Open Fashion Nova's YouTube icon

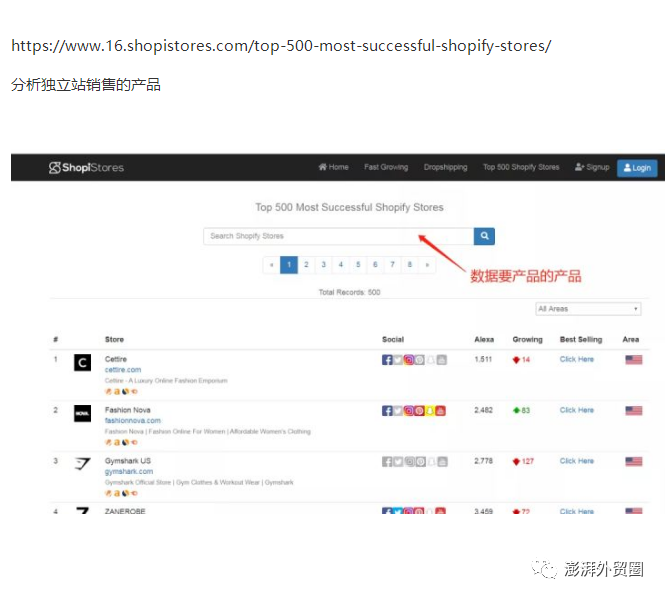tap(441, 411)
